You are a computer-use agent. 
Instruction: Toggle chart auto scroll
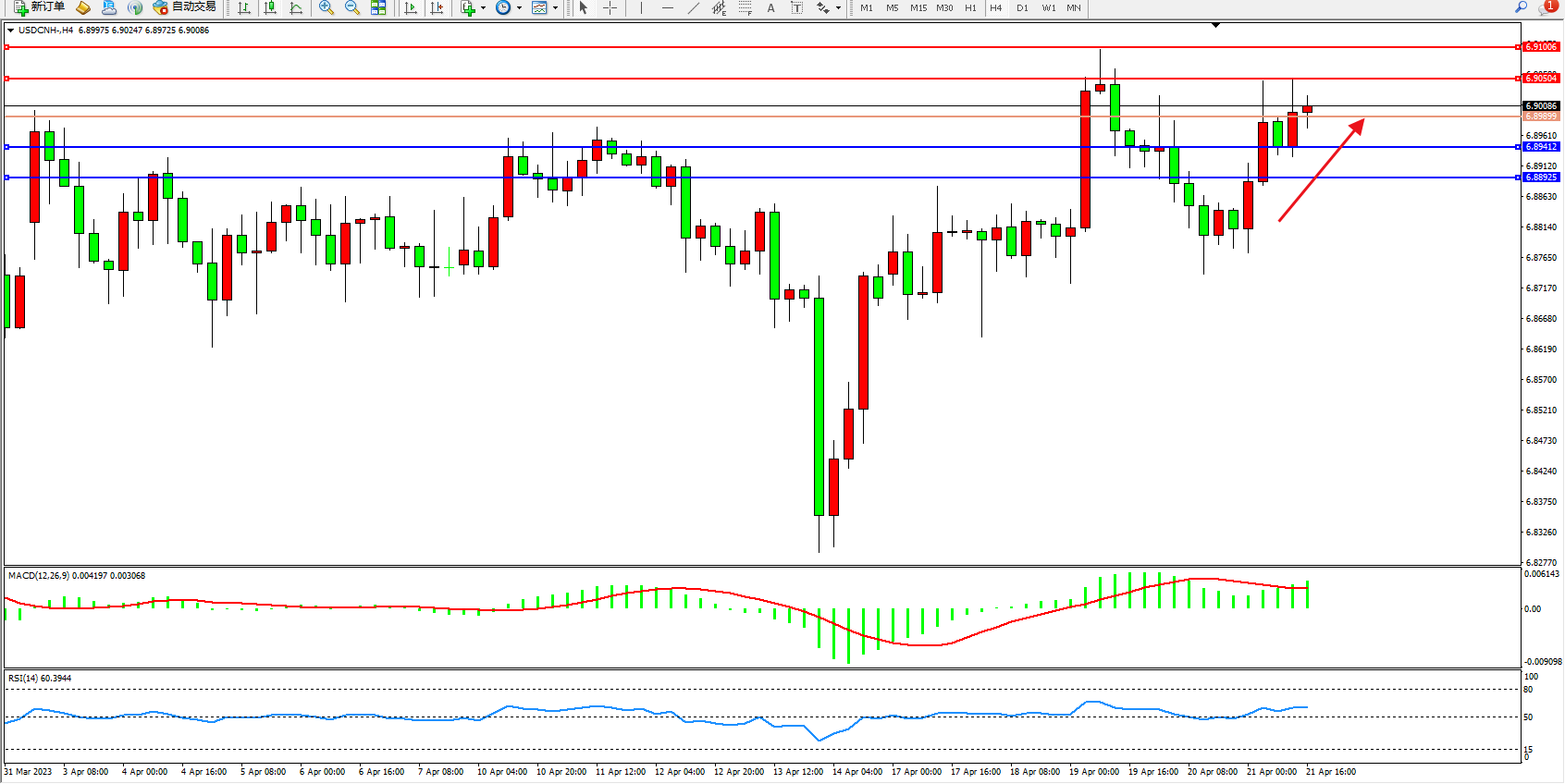412,7
